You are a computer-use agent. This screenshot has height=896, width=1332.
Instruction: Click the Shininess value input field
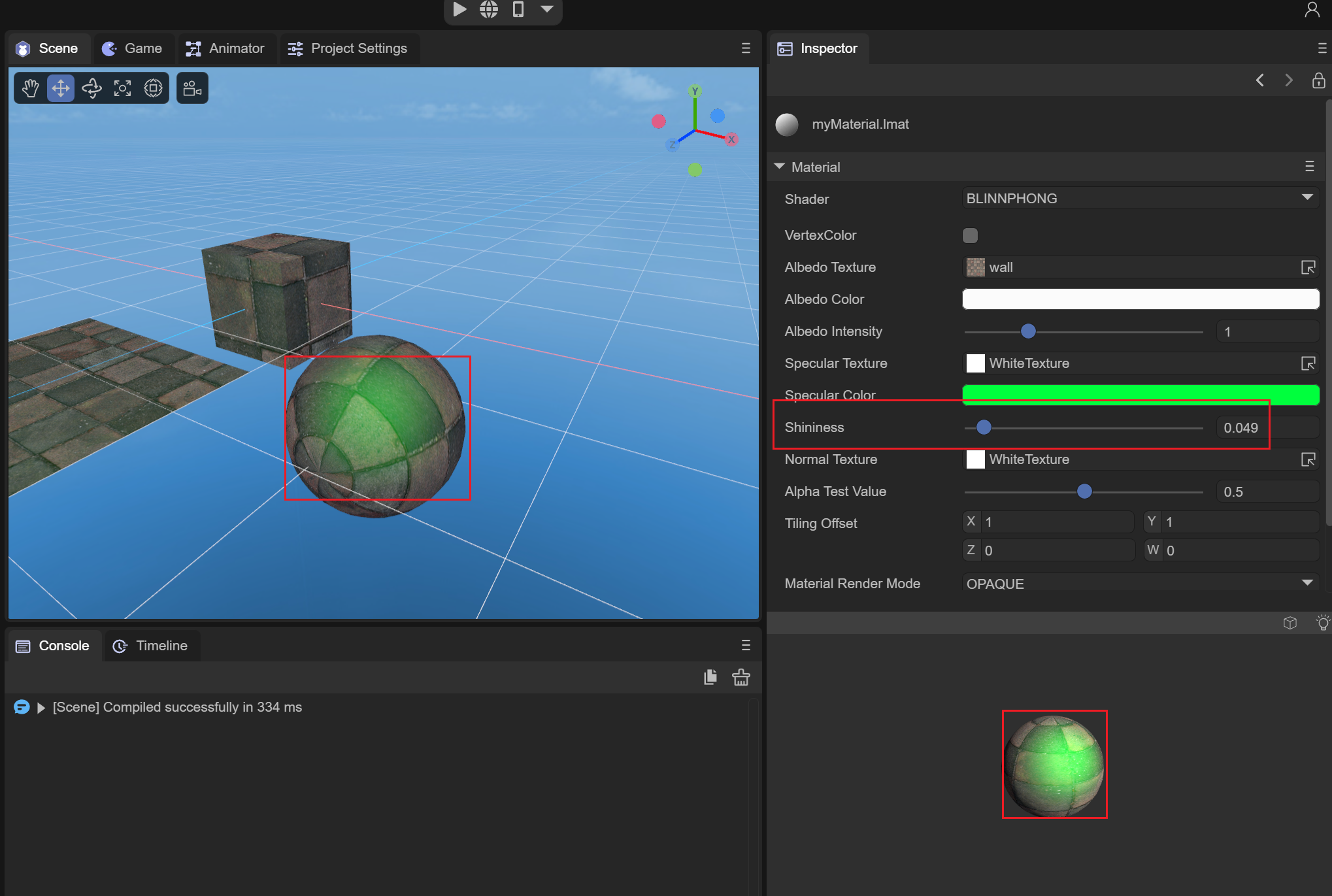(1265, 427)
